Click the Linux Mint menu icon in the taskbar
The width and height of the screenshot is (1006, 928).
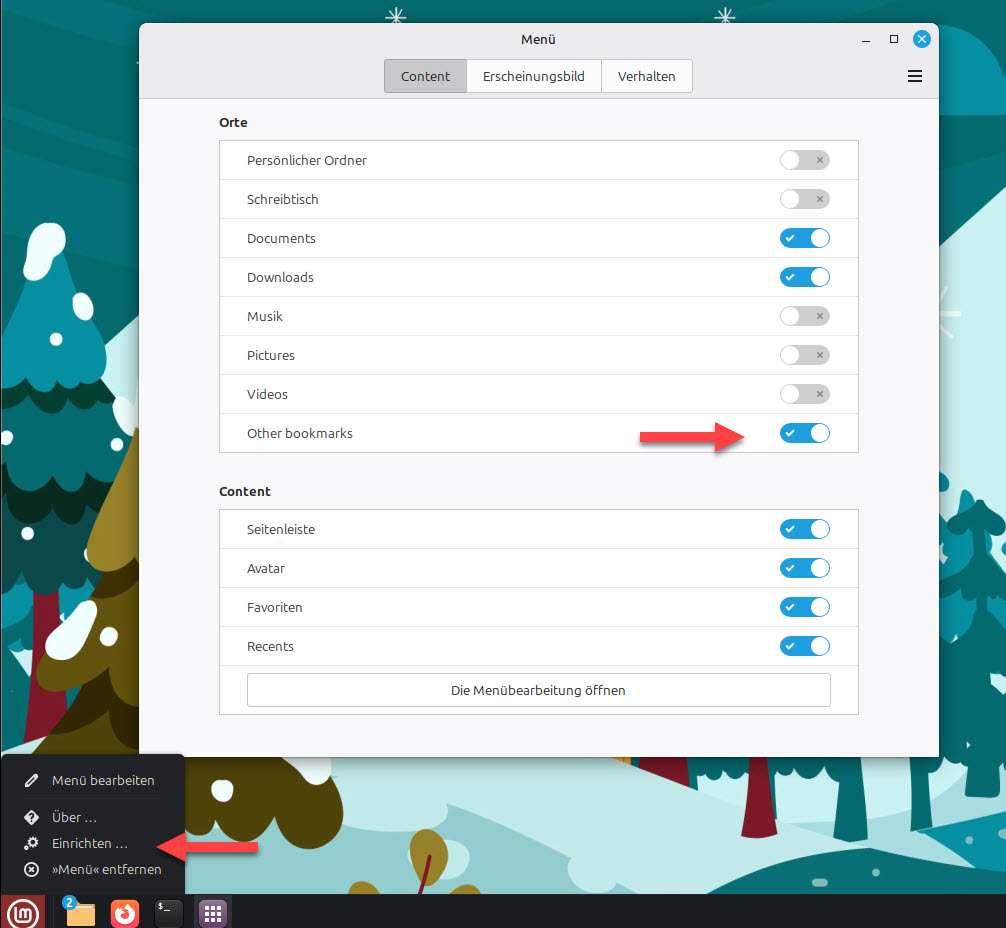(x=23, y=912)
